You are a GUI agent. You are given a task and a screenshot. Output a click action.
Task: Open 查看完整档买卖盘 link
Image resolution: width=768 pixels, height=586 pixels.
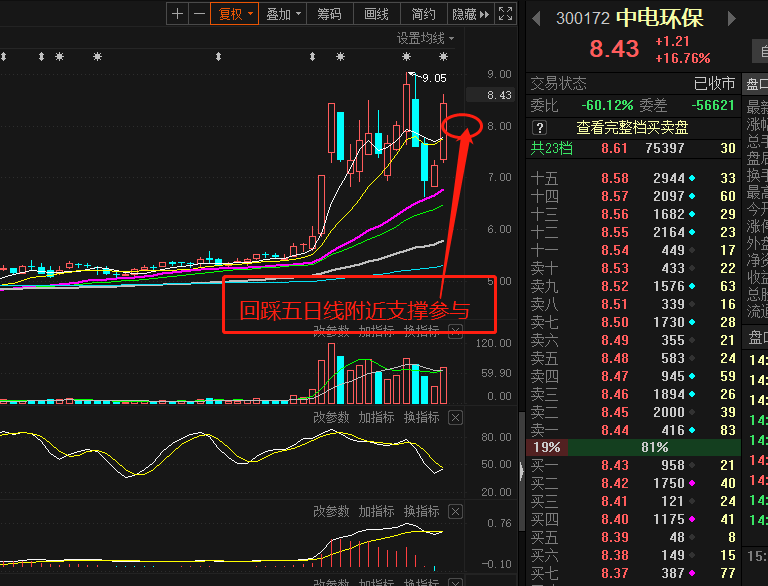point(632,128)
